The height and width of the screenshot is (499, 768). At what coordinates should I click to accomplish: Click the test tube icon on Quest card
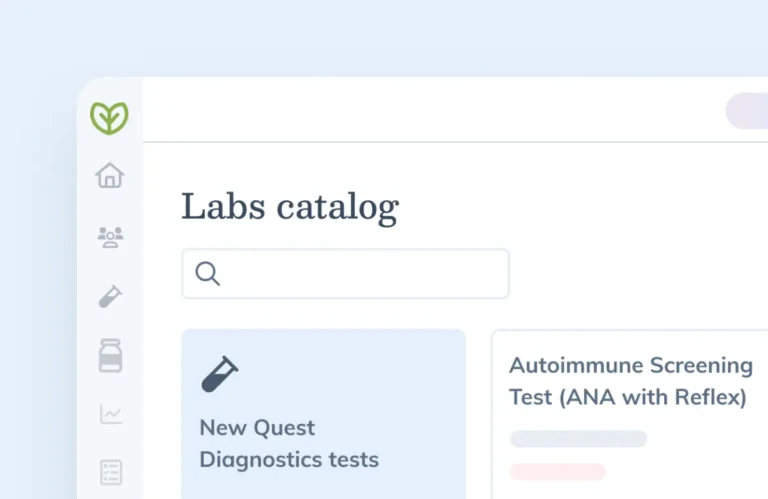[x=220, y=374]
